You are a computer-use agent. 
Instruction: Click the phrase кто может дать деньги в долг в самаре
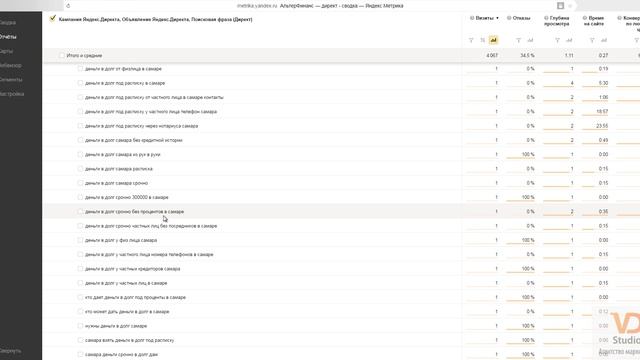tap(127, 311)
